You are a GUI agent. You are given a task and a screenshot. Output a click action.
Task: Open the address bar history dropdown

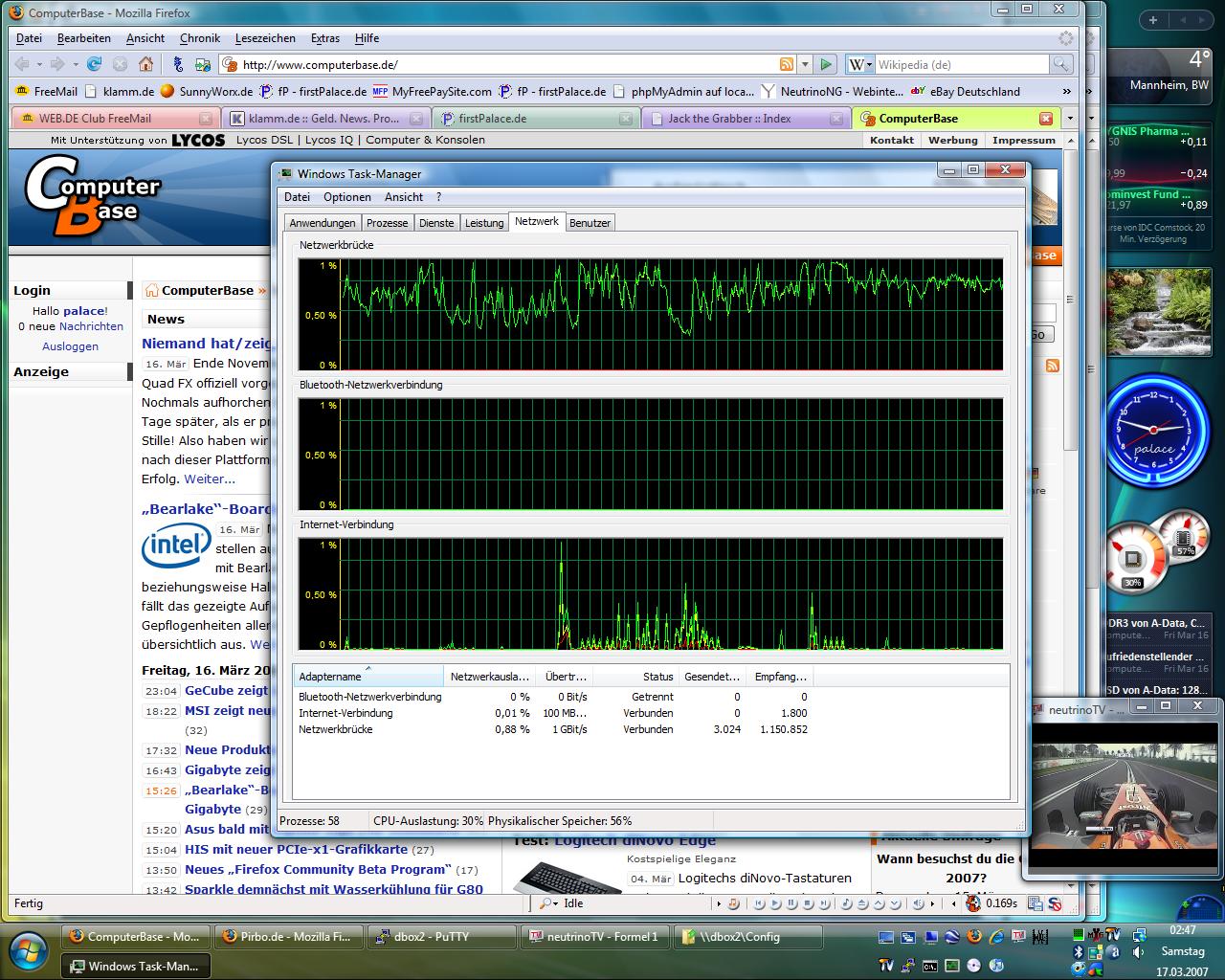(x=805, y=64)
